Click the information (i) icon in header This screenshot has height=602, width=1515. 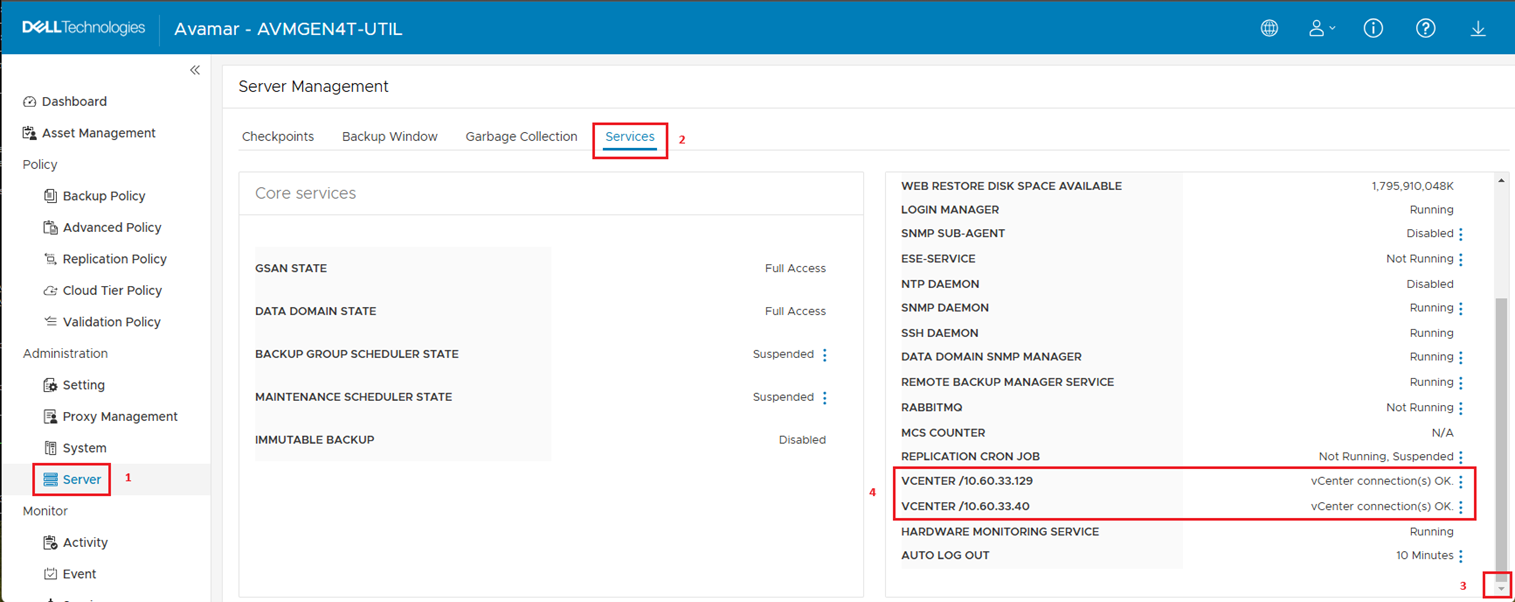point(1373,28)
